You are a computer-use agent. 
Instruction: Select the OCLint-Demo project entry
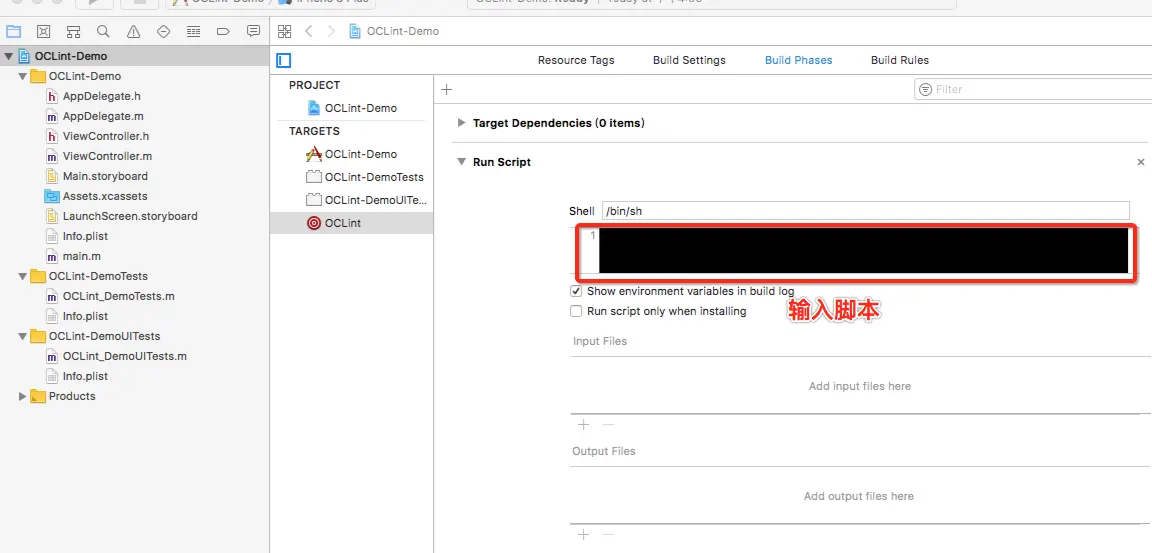(x=352, y=108)
